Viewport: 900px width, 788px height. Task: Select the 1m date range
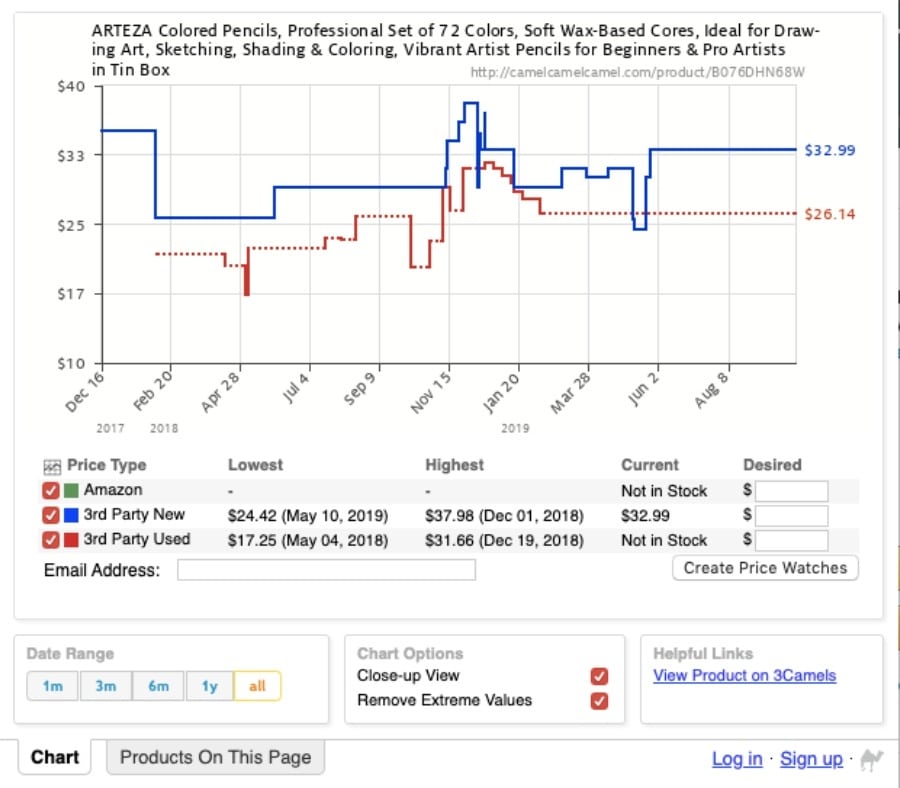[x=52, y=686]
